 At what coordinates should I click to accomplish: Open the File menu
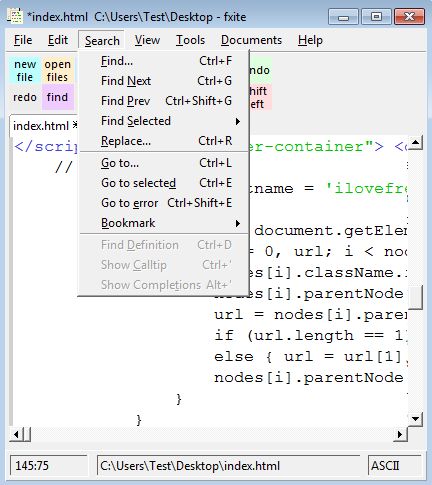(23, 40)
